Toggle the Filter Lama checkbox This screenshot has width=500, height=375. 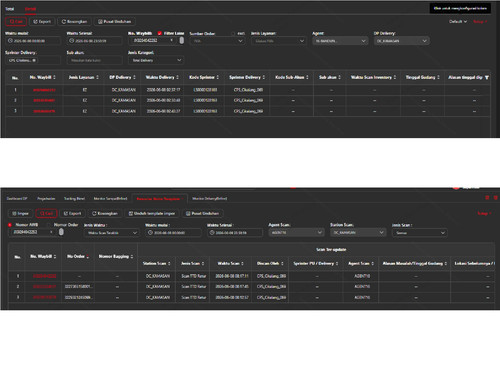tap(160, 33)
